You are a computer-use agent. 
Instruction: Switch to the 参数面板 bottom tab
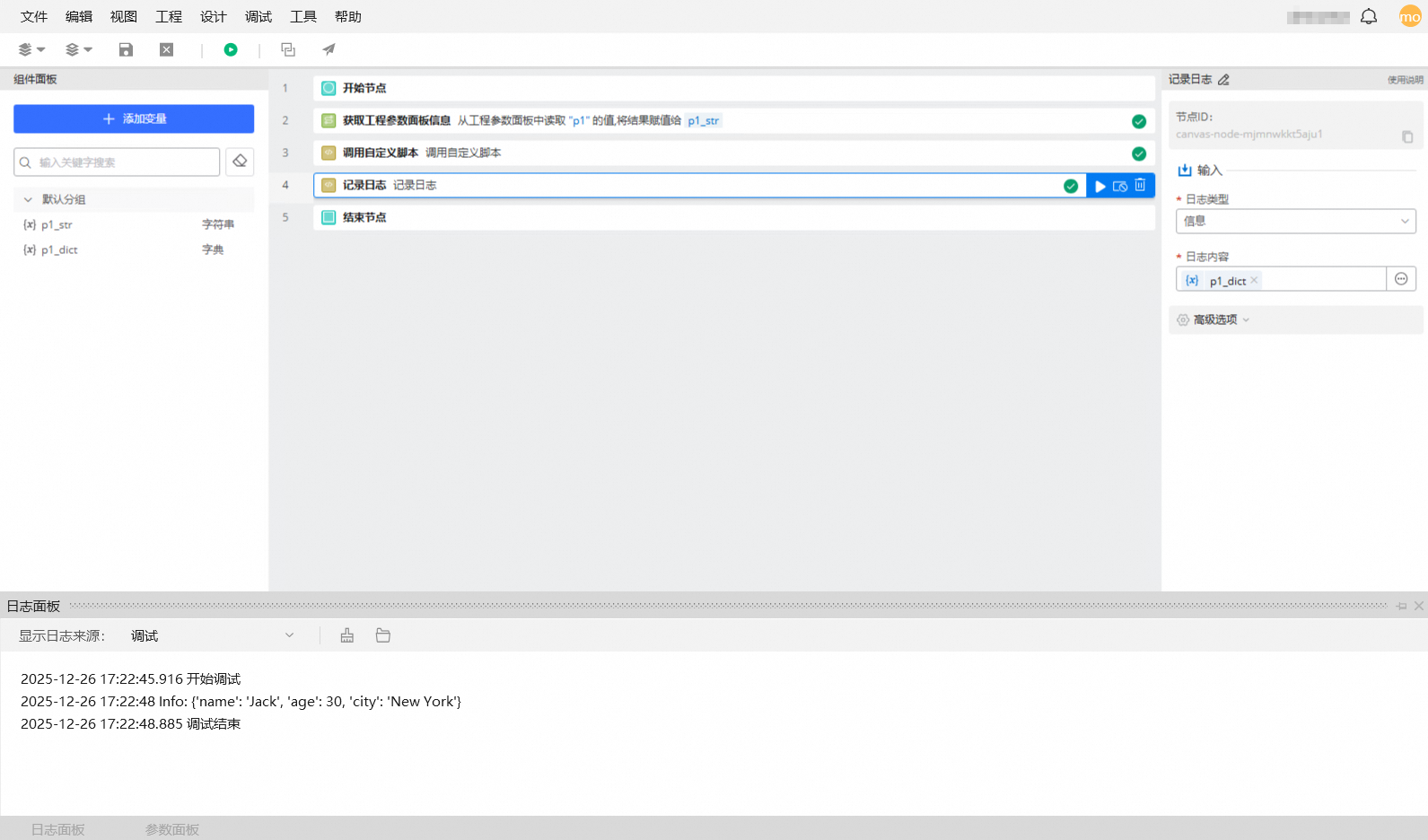pos(172,829)
